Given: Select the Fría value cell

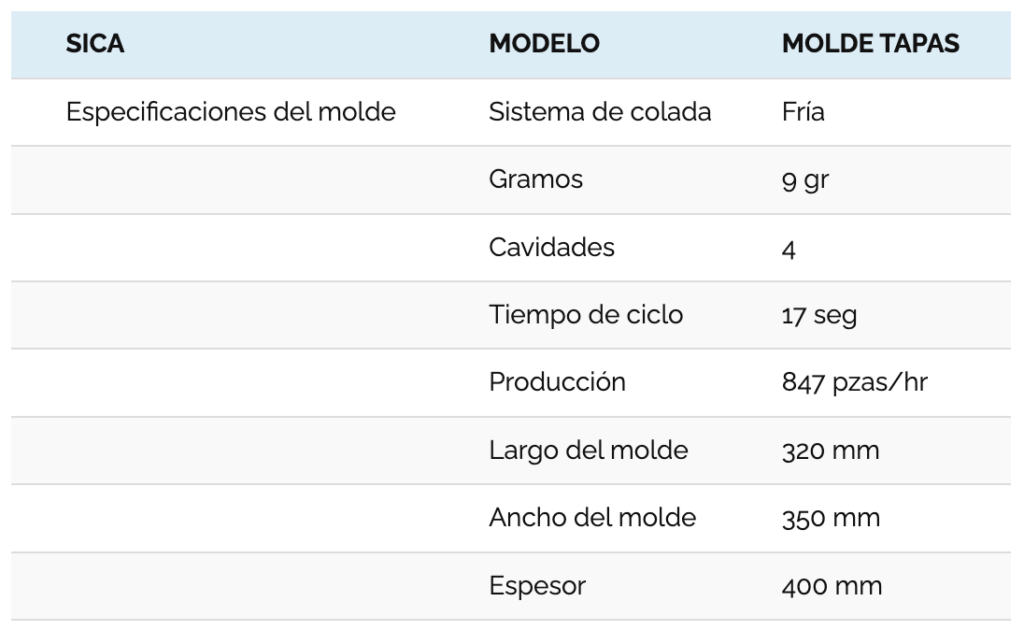Looking at the screenshot, I should pos(803,112).
